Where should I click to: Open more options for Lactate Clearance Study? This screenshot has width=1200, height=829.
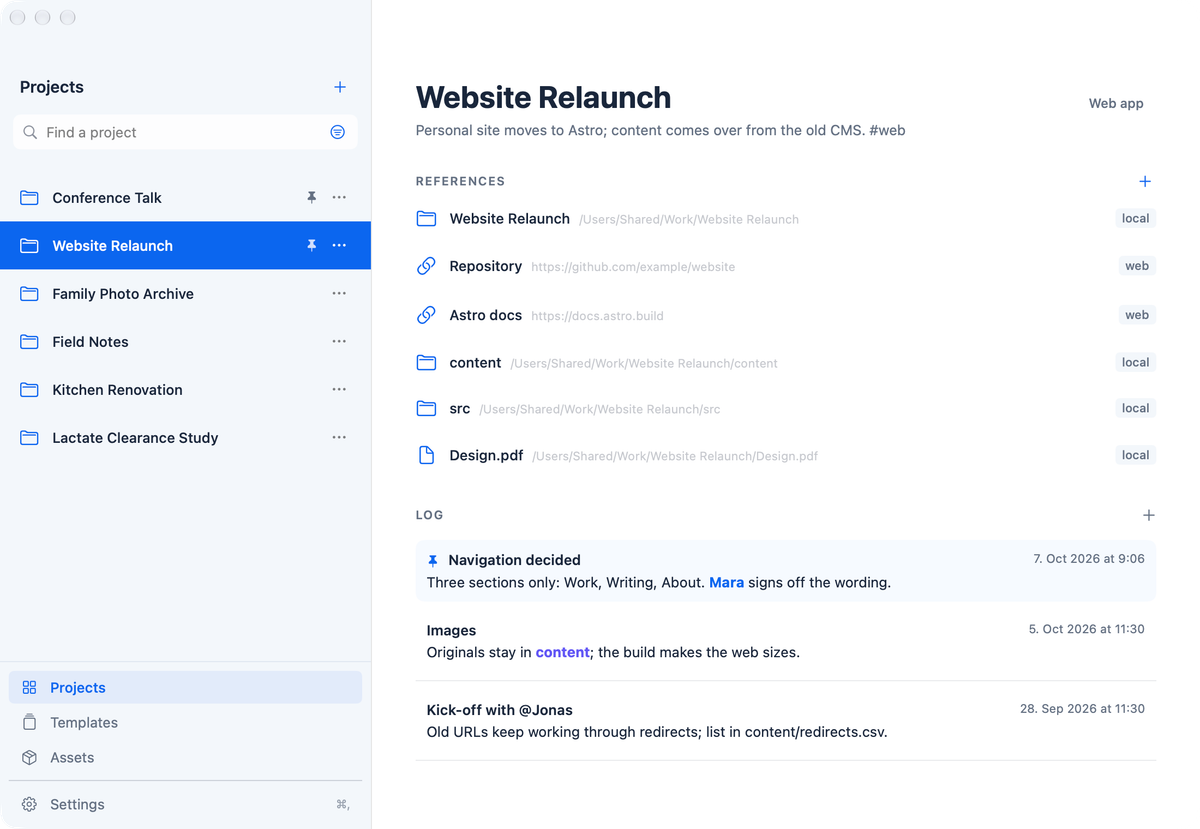pyautogui.click(x=339, y=437)
